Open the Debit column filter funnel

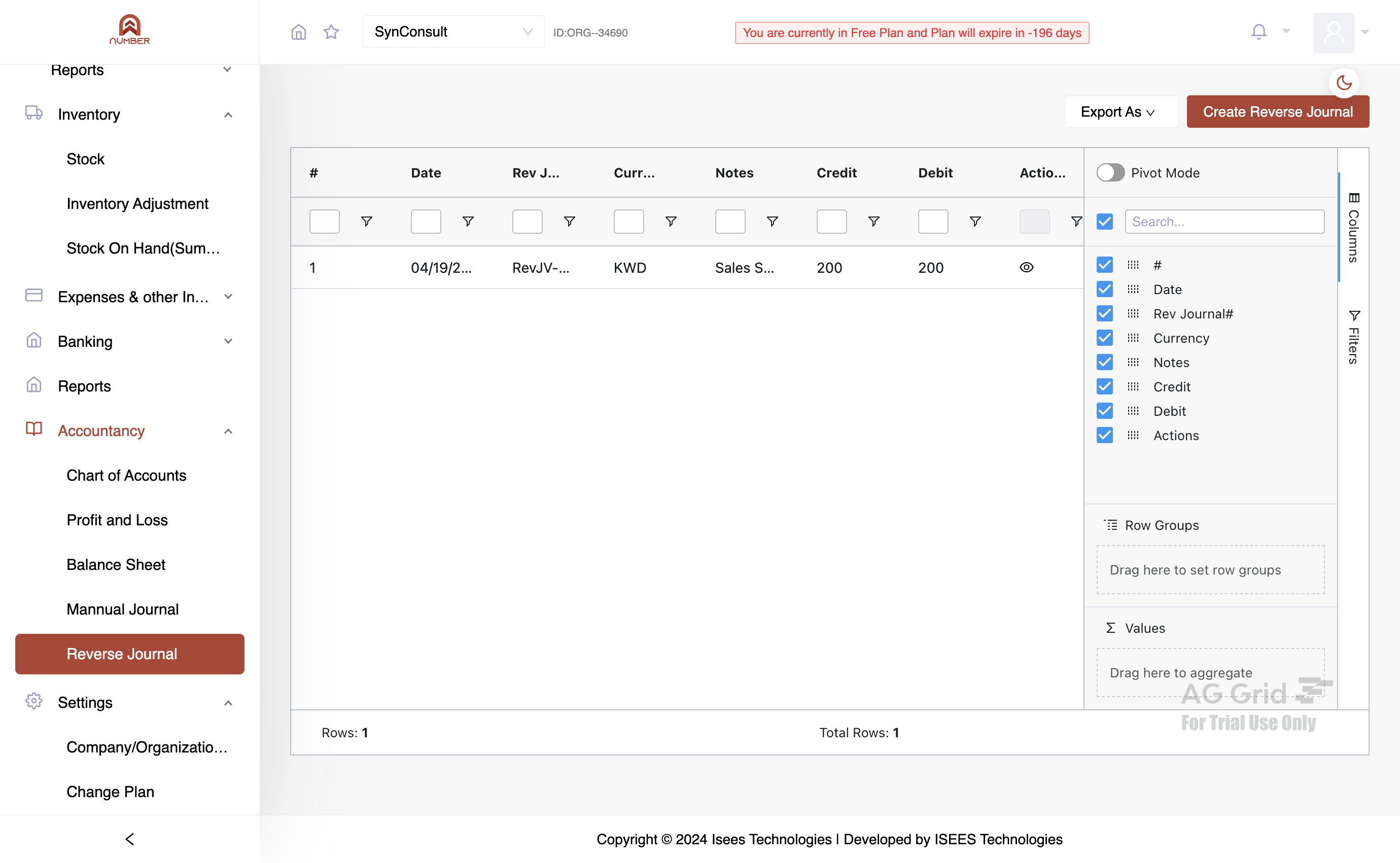975,222
